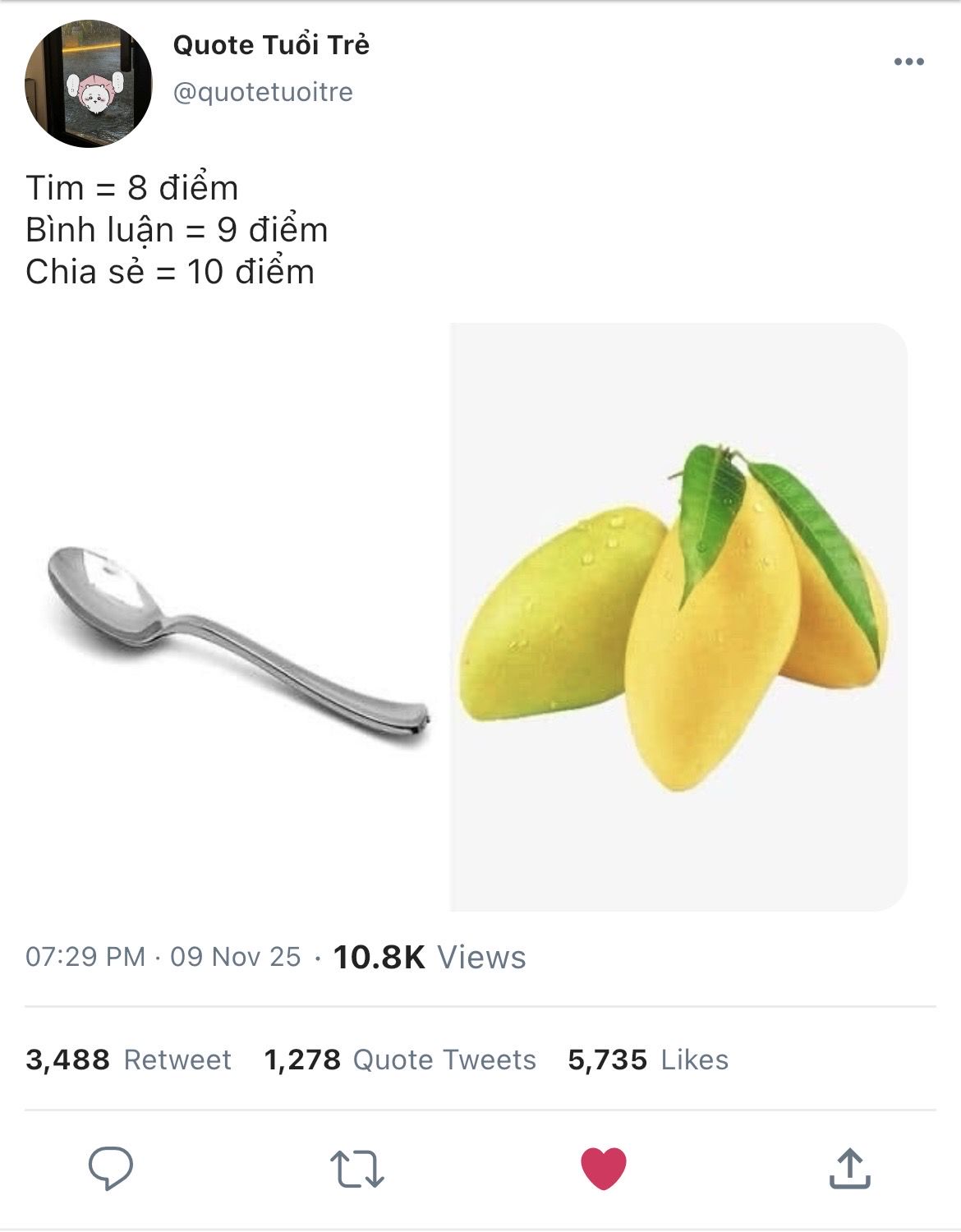Viewport: 961px width, 1232px height.
Task: Click the 'Tim = 8 điểm' text line
Action: 132,188
